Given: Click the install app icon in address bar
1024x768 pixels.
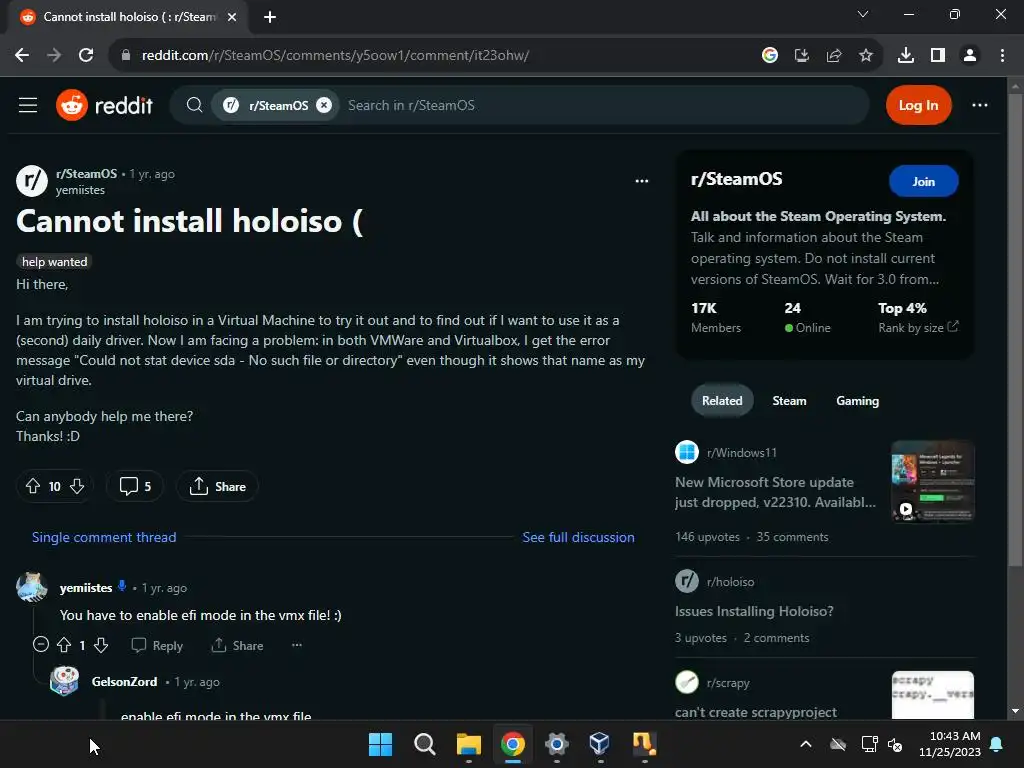Looking at the screenshot, I should click(801, 56).
